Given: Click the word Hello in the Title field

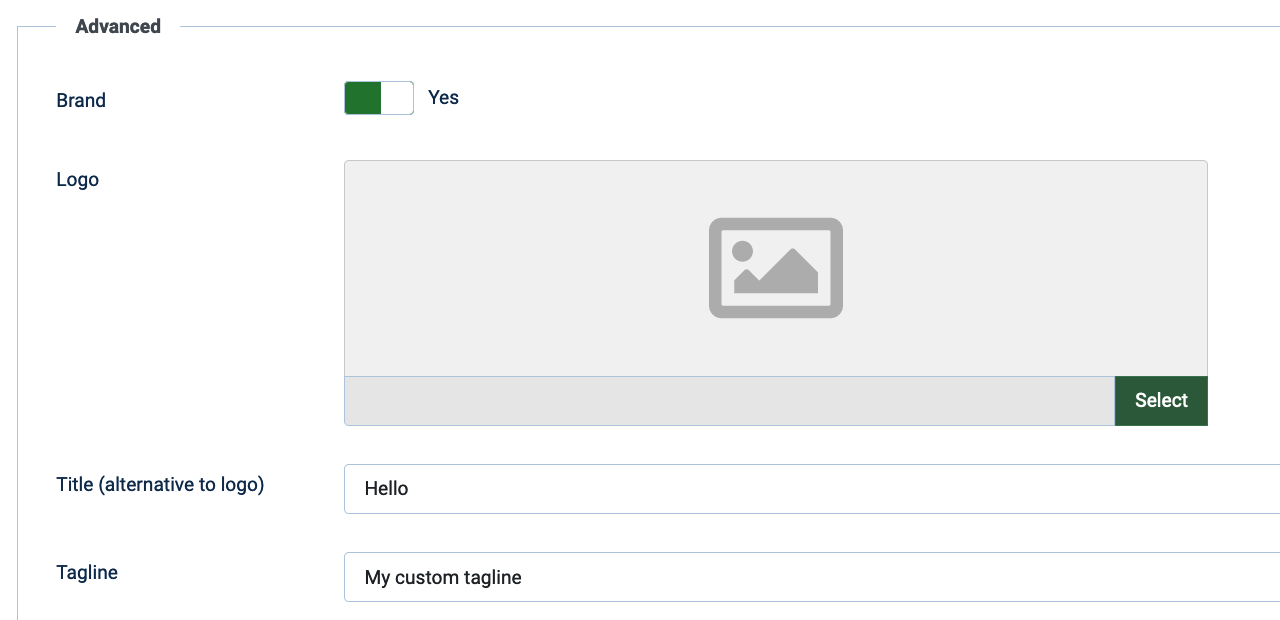Looking at the screenshot, I should coord(386,489).
